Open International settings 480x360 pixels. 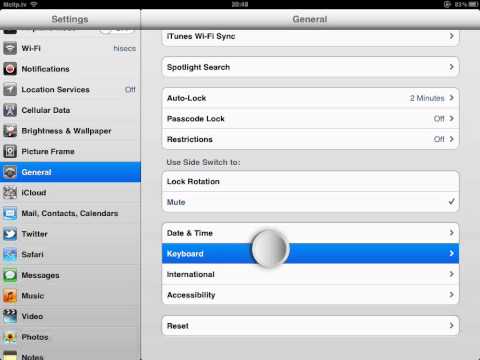click(x=310, y=274)
